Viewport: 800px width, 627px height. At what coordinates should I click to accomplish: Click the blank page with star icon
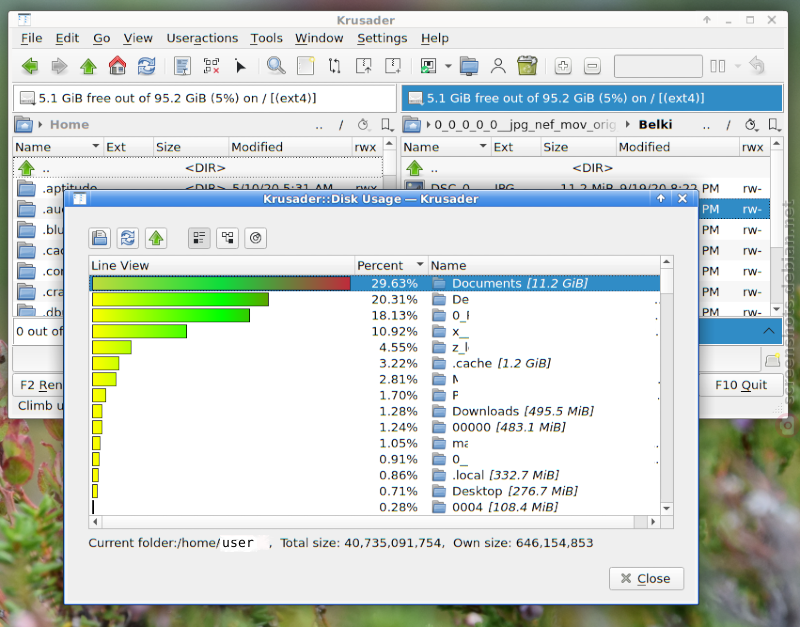[x=306, y=66]
